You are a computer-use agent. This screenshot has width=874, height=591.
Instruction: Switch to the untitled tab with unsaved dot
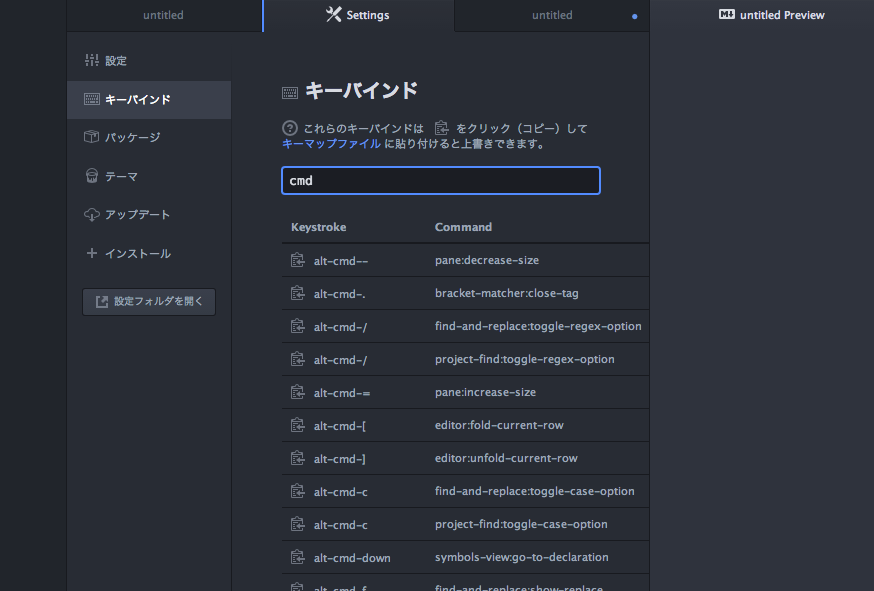pyautogui.click(x=552, y=15)
